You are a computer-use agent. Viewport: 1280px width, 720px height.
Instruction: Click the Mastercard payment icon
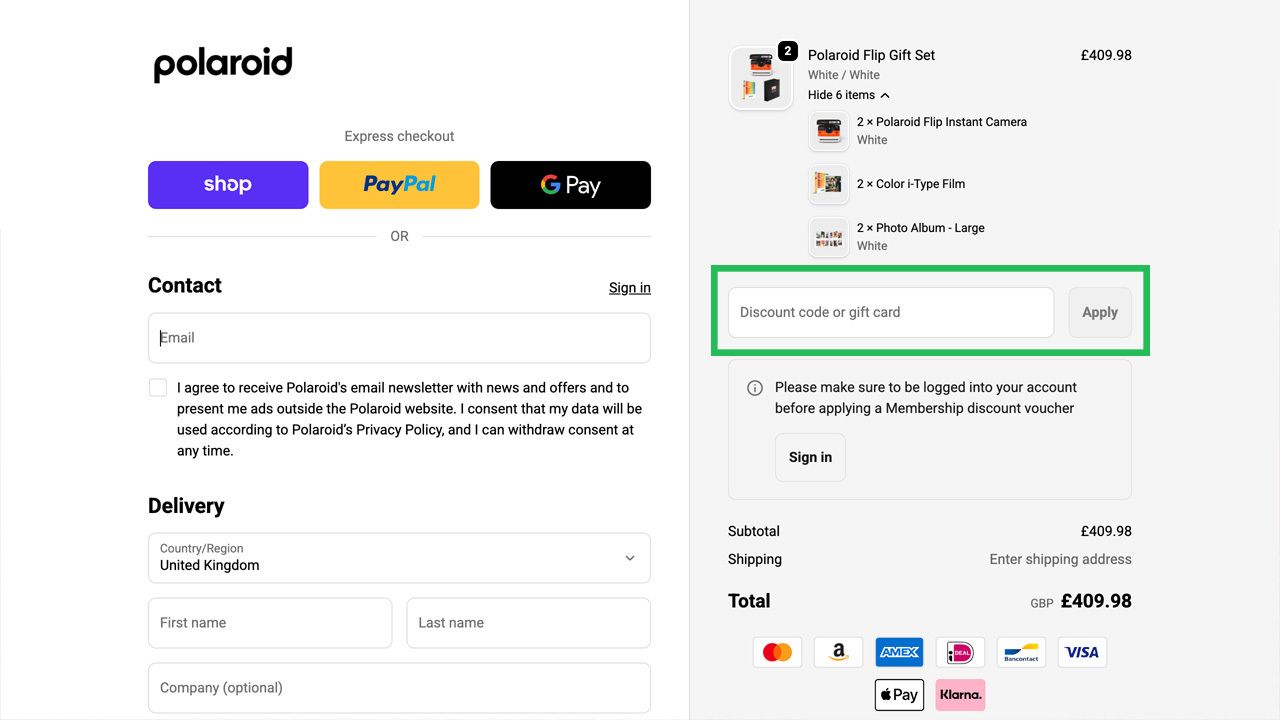(x=777, y=651)
